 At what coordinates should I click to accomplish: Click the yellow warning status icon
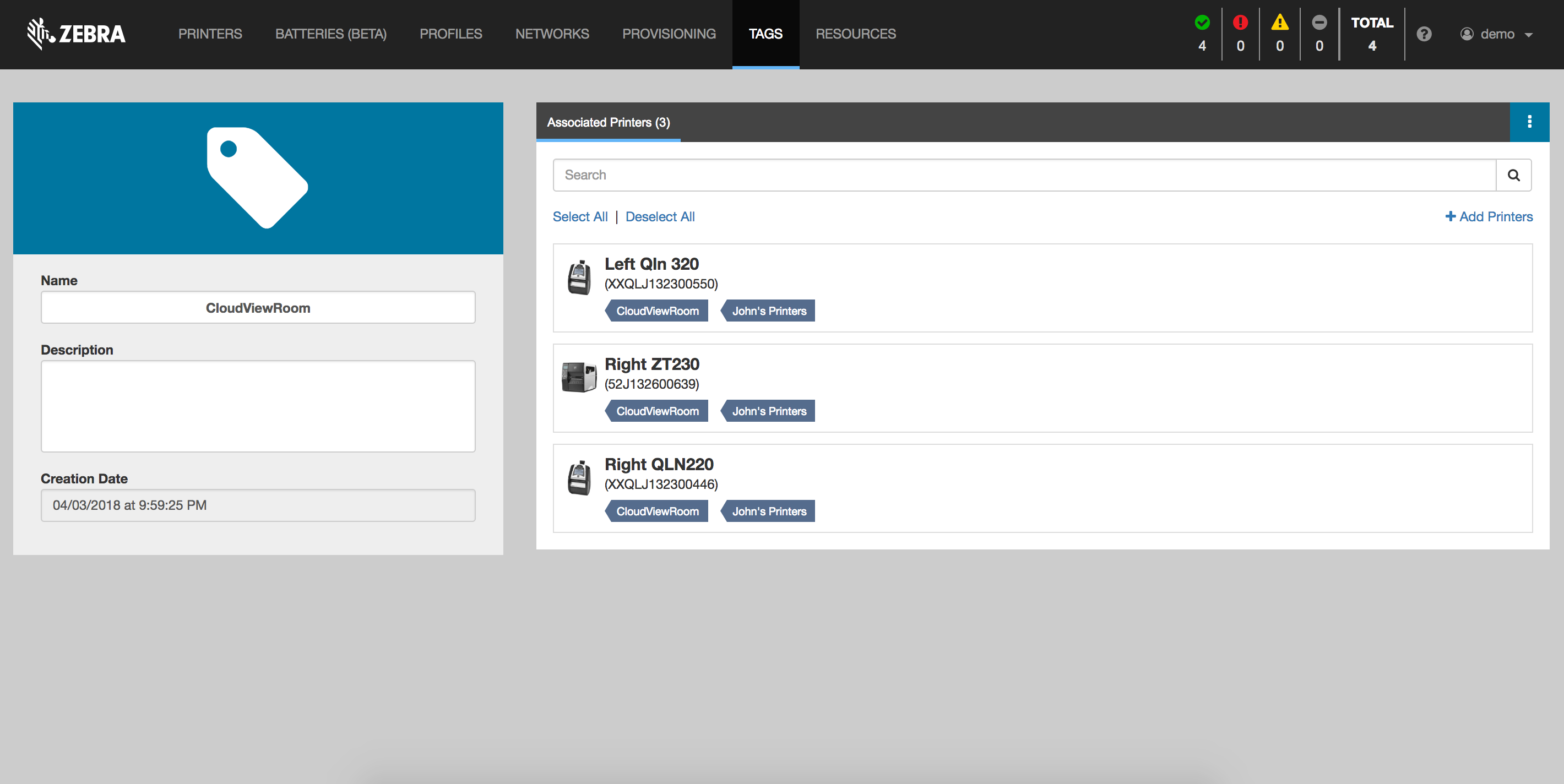click(1279, 23)
